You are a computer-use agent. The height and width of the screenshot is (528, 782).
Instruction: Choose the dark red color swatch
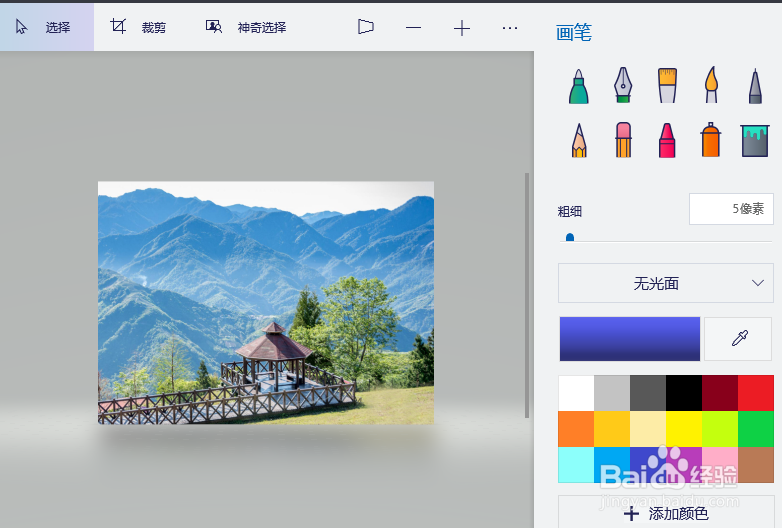coord(720,393)
